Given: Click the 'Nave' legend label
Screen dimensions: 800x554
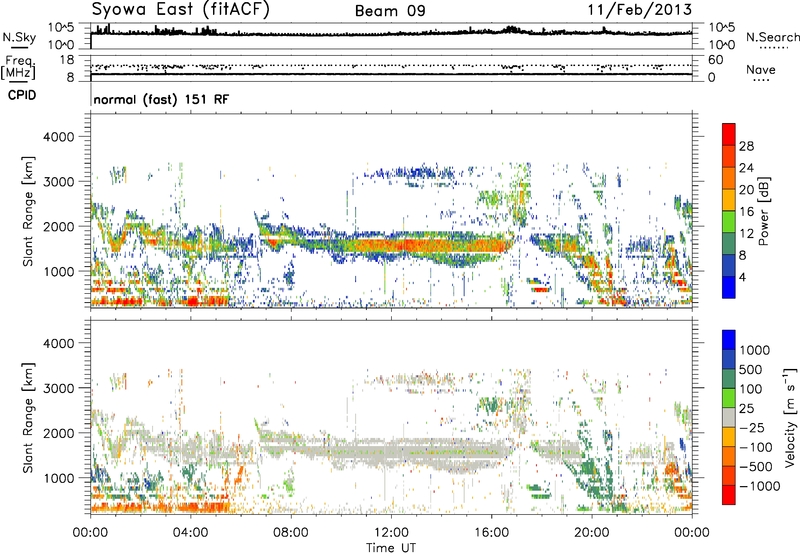Looking at the screenshot, I should pos(761,70).
